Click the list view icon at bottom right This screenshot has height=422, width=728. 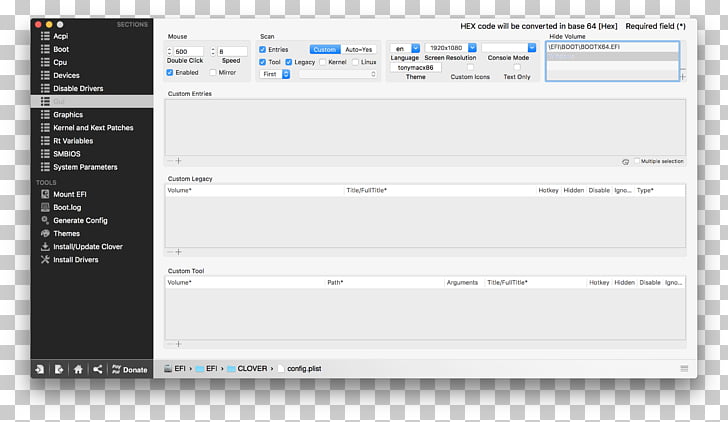pos(684,368)
